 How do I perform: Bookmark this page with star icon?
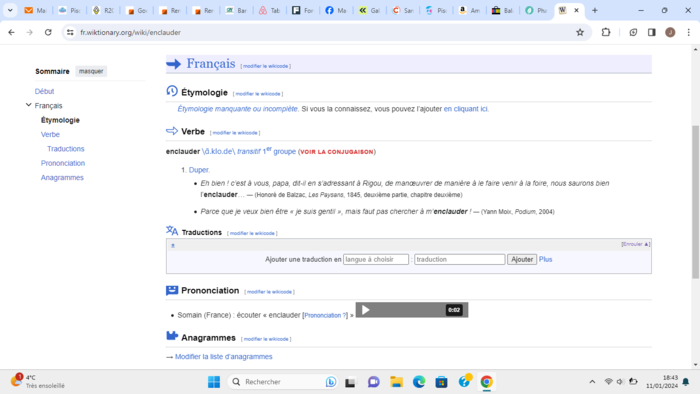(580, 32)
